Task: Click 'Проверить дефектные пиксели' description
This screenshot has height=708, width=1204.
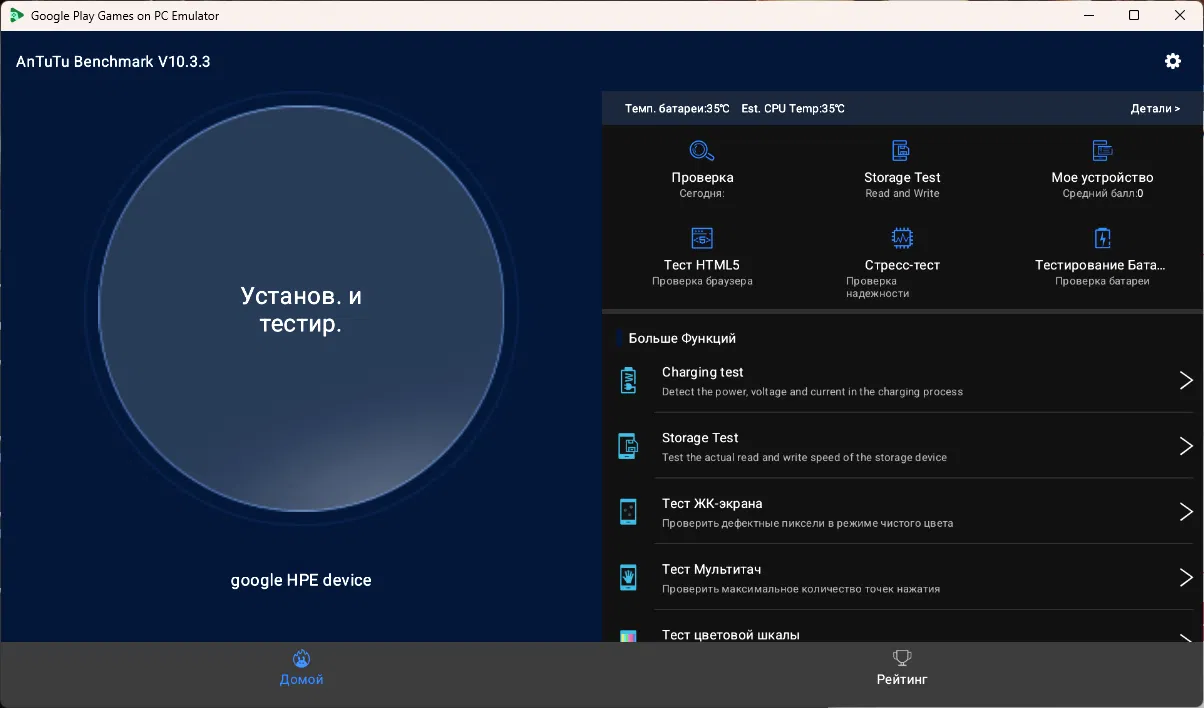Action: pyautogui.click(x=807, y=523)
